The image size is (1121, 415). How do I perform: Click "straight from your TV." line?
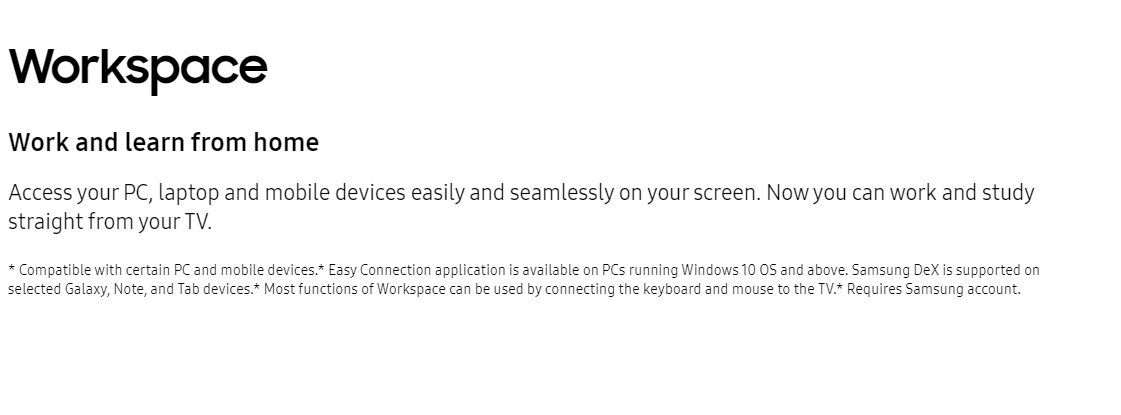click(x=110, y=221)
